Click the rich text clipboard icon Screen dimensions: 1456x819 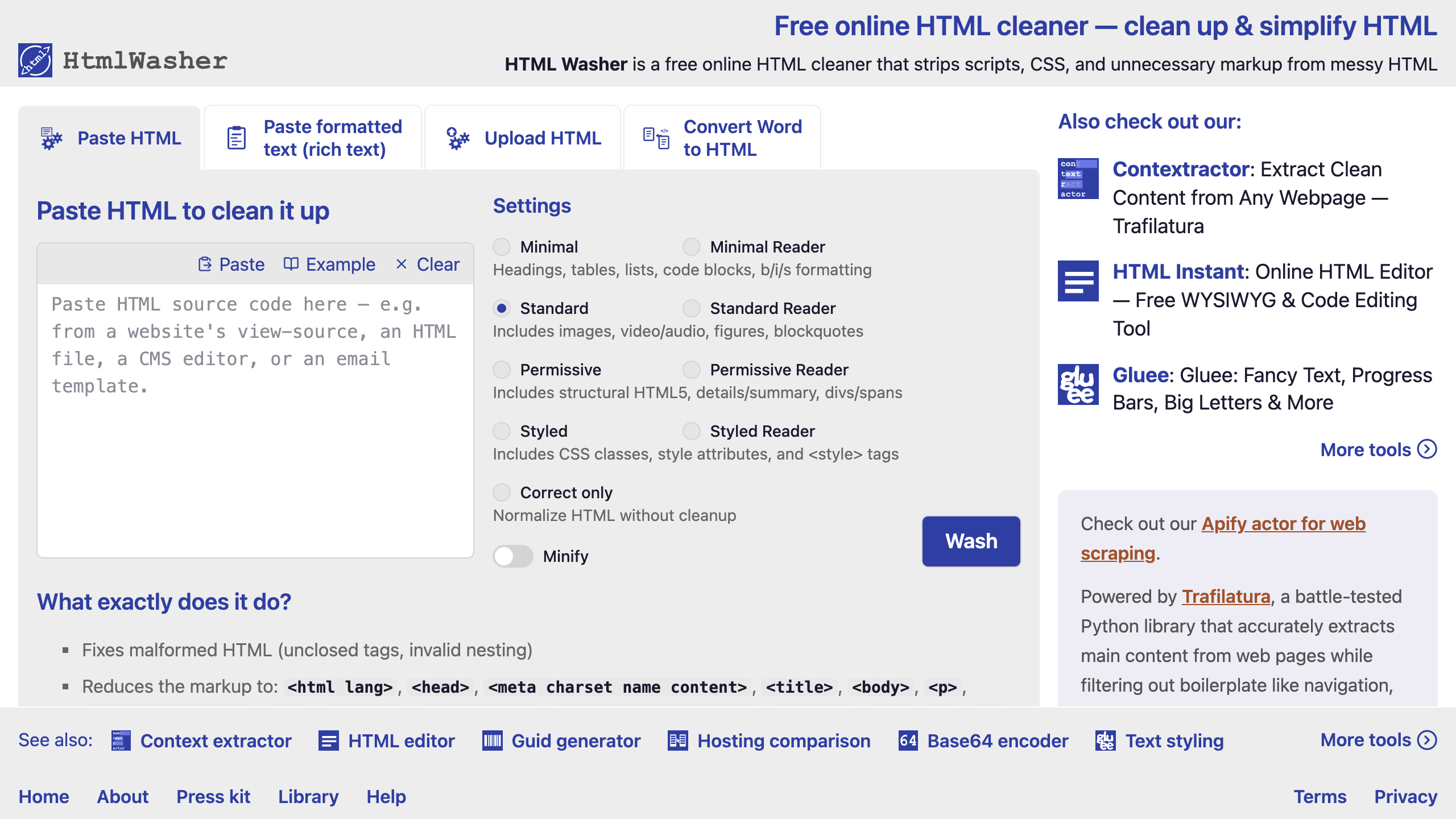(237, 138)
